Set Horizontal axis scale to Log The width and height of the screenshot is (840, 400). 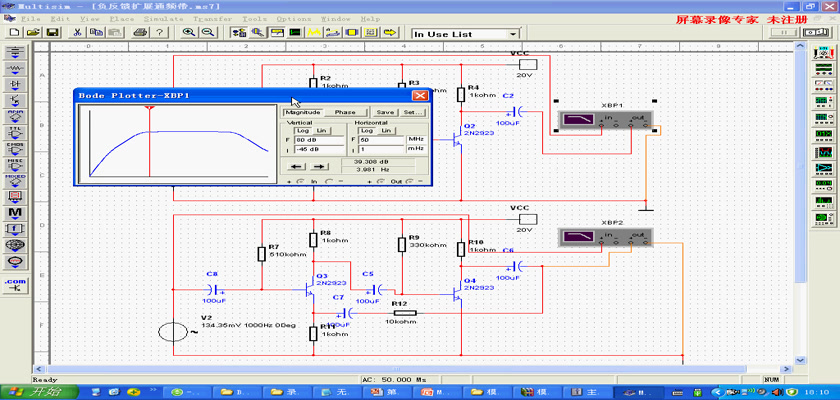click(x=368, y=131)
